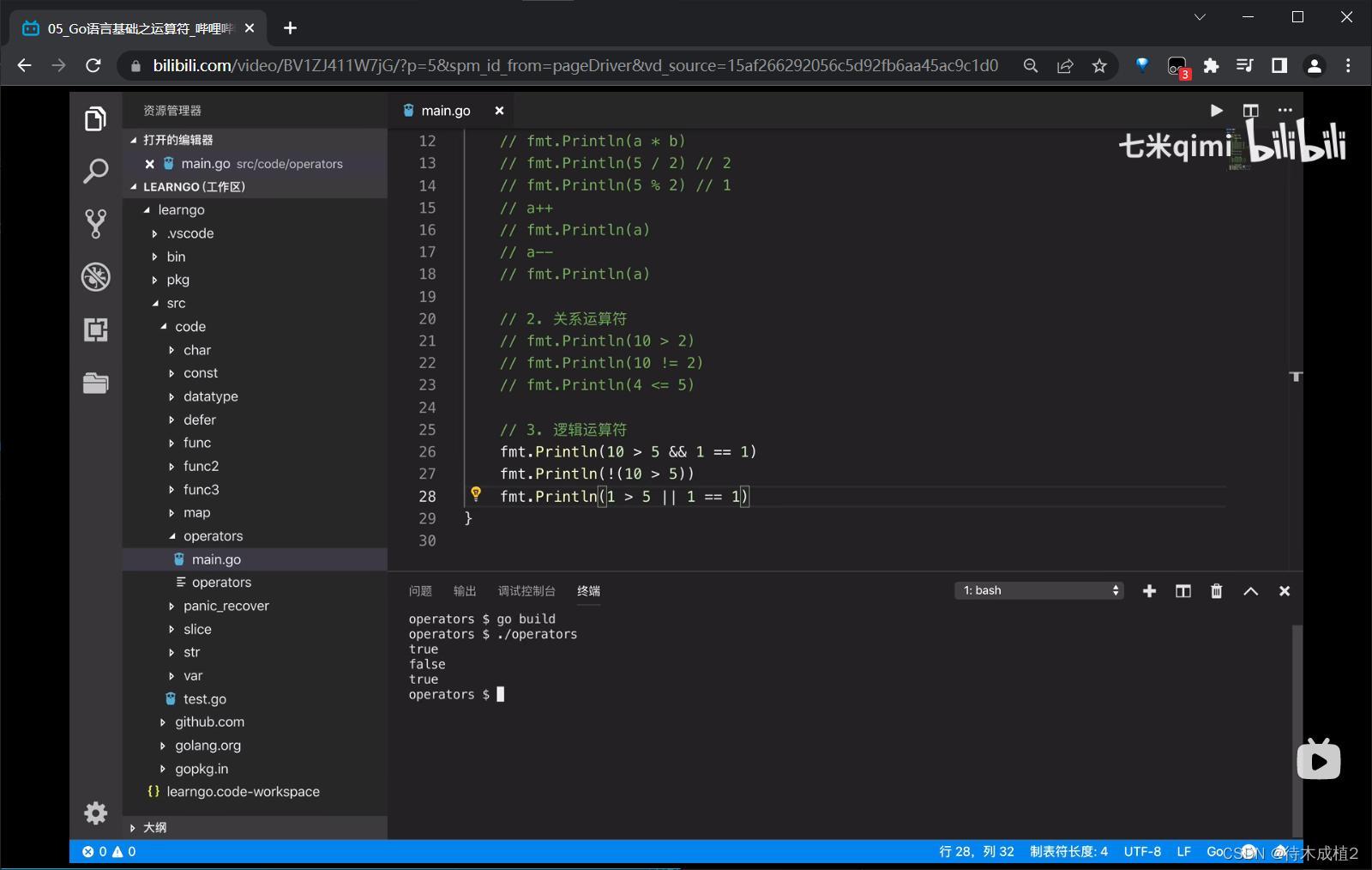The height and width of the screenshot is (870, 1372).
Task: Bookmark this page with star icon
Action: (x=1099, y=66)
